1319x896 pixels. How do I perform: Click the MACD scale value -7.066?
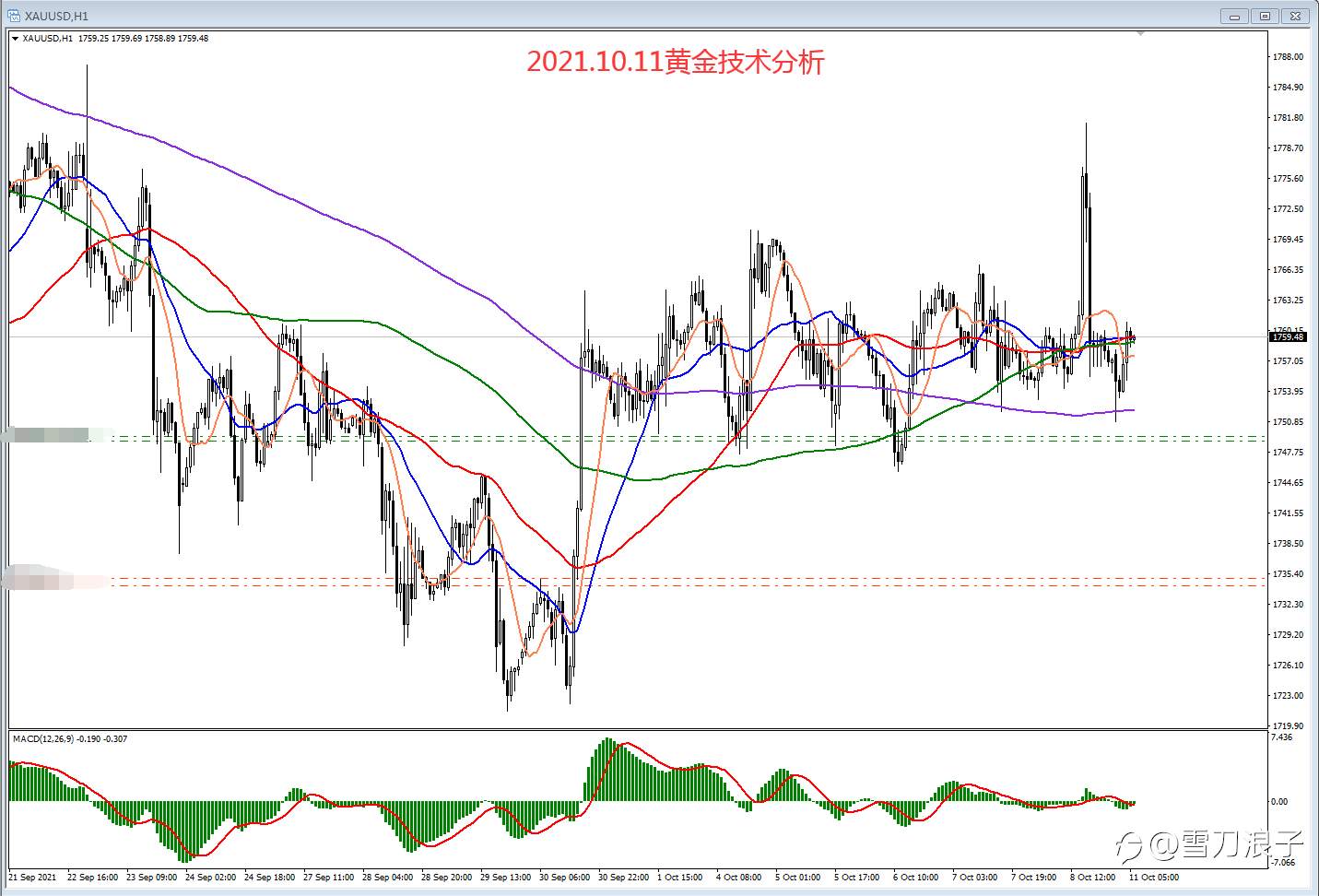pos(1284,864)
